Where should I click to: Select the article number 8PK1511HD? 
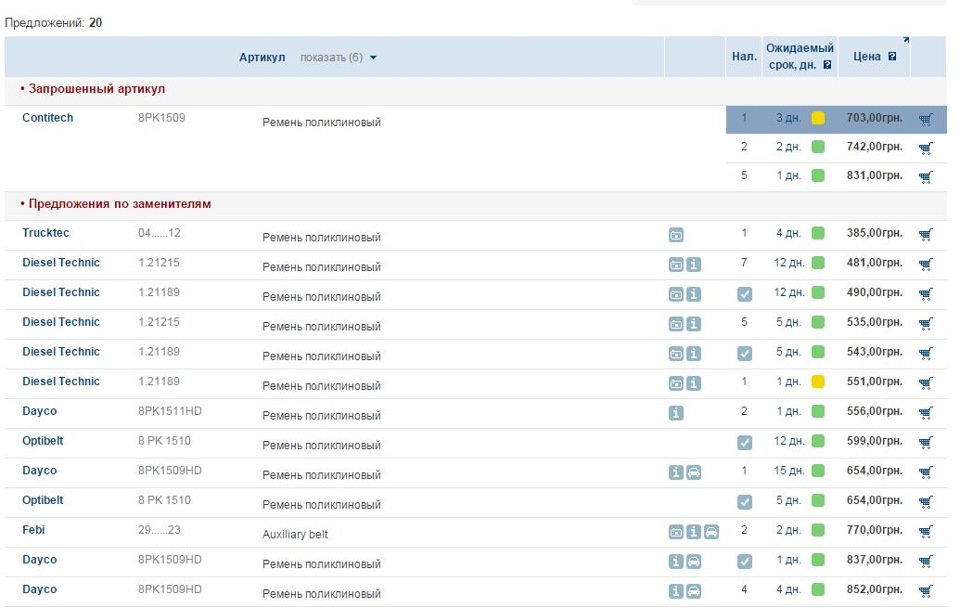170,411
